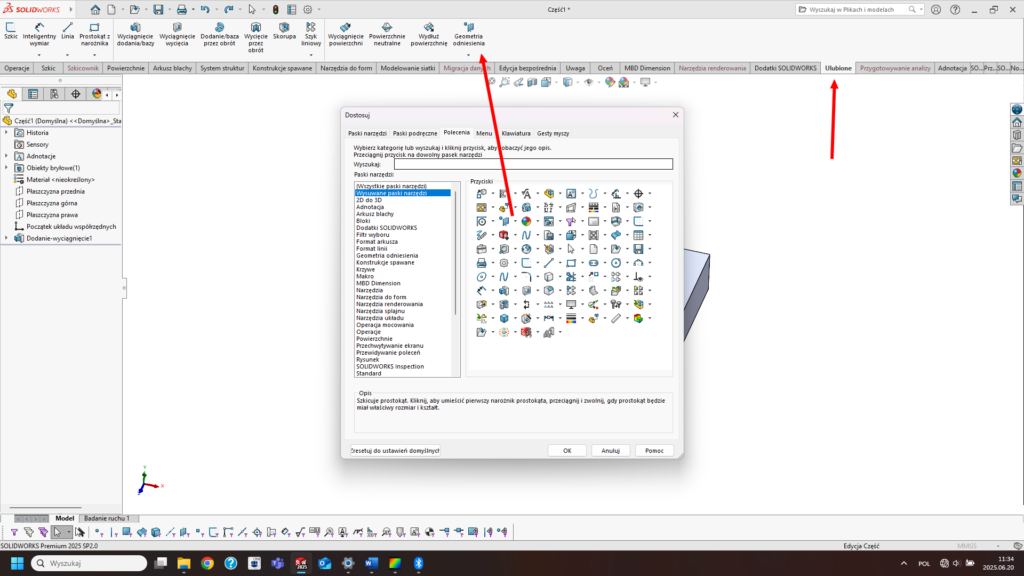The width and height of the screenshot is (1024, 576).
Task: Open Options via the gear icon
Action: (308, 10)
